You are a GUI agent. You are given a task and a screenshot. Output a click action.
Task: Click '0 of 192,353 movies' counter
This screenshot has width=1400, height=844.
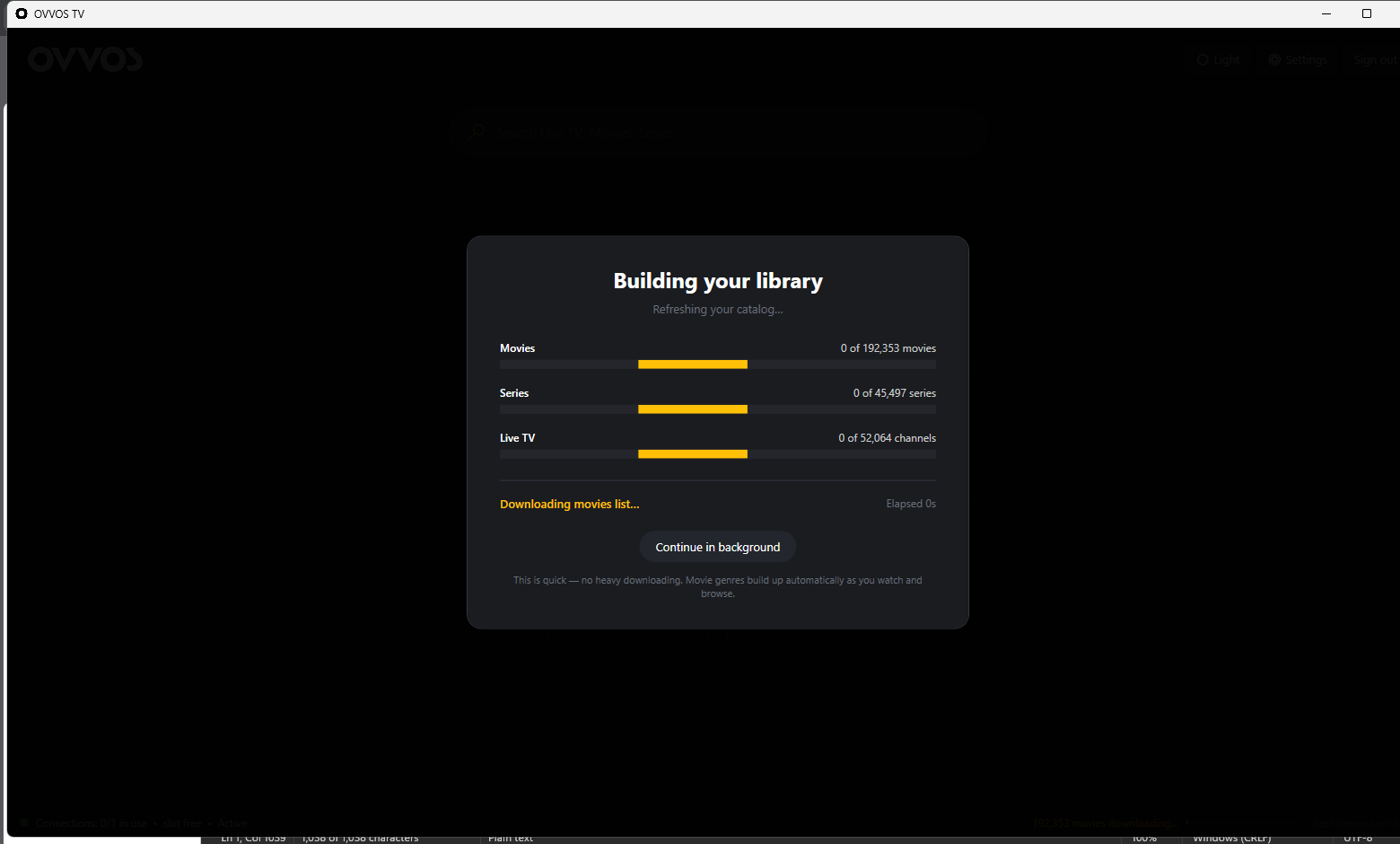888,348
